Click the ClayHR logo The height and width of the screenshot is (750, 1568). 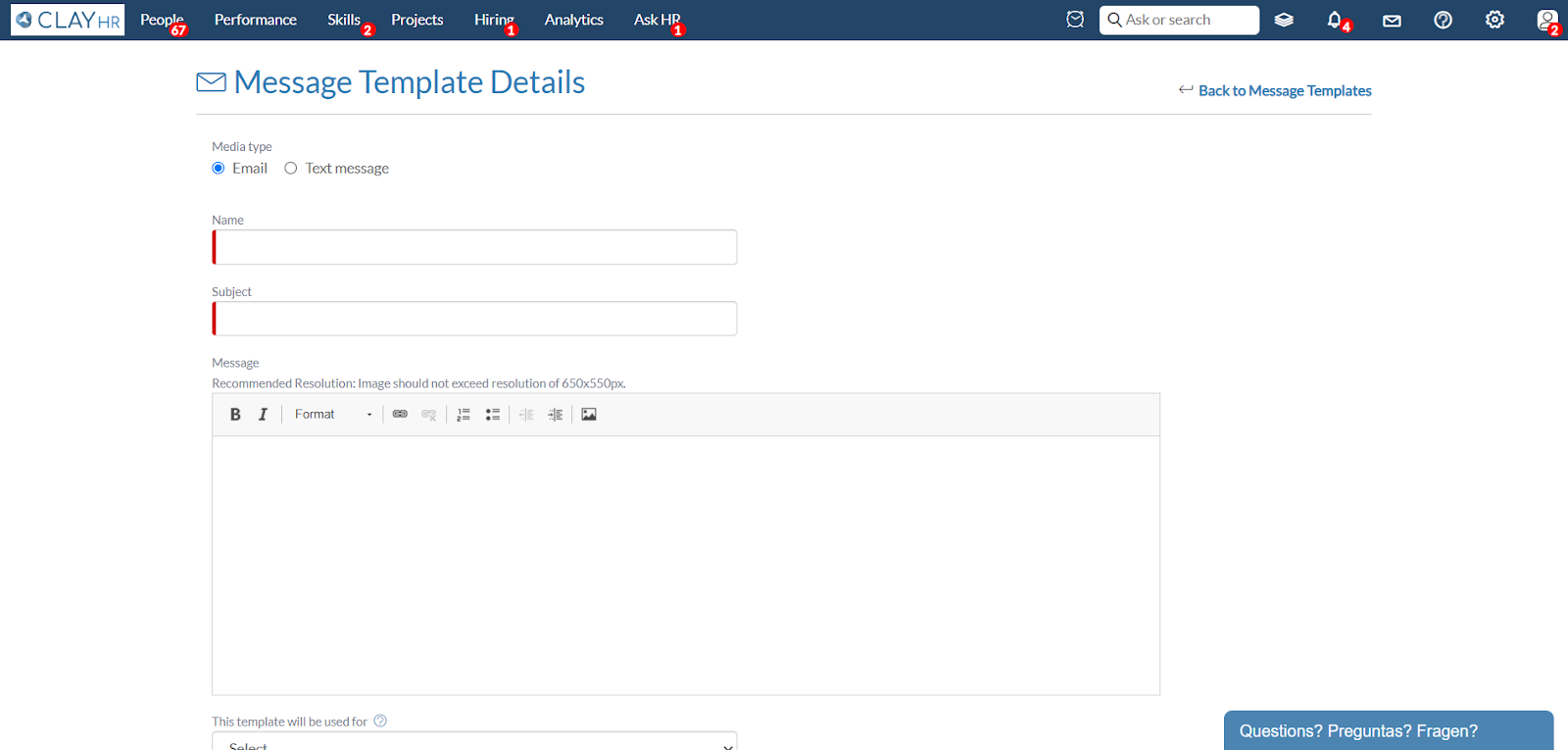point(68,20)
